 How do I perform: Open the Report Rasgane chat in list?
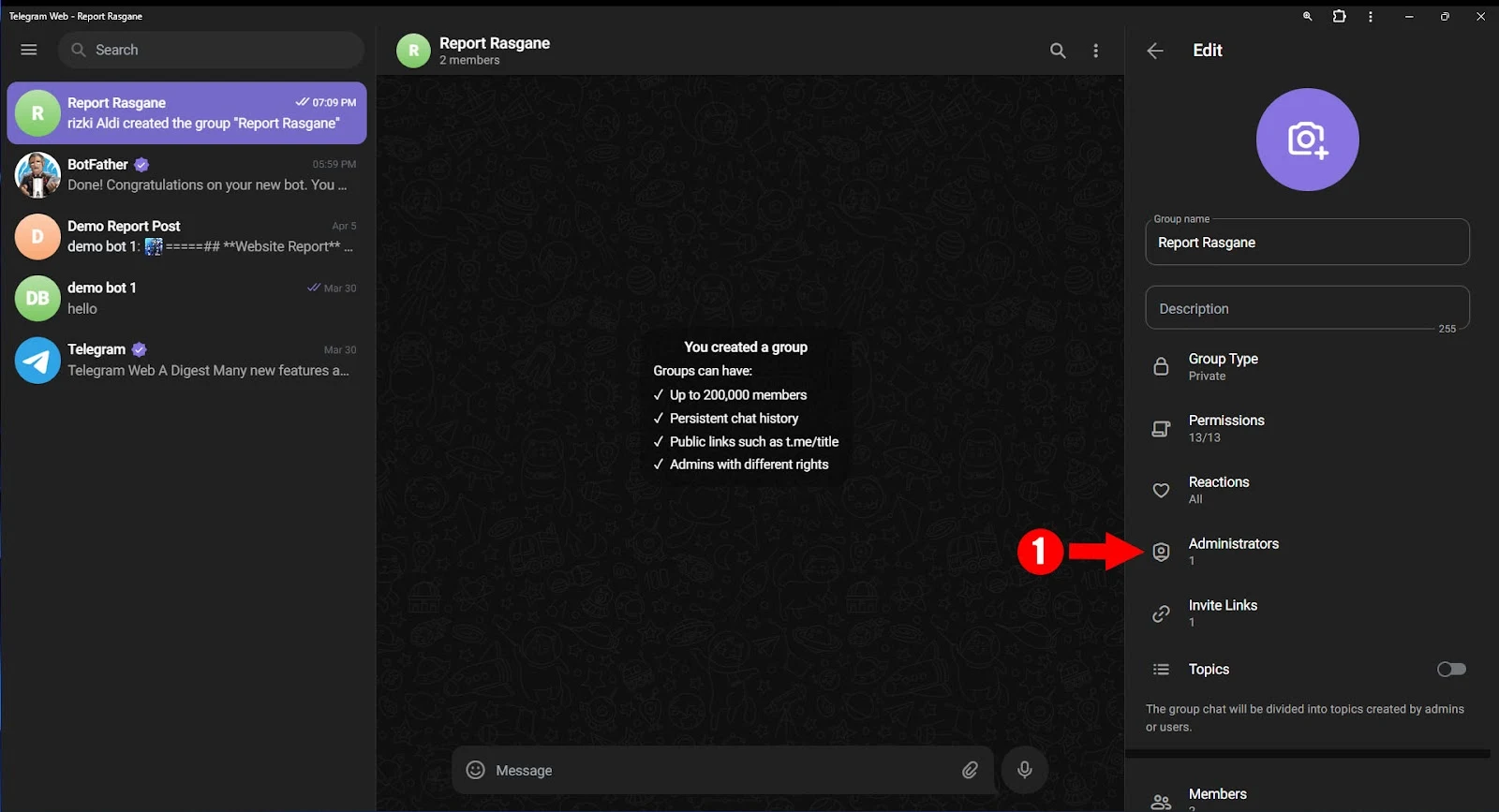186,112
